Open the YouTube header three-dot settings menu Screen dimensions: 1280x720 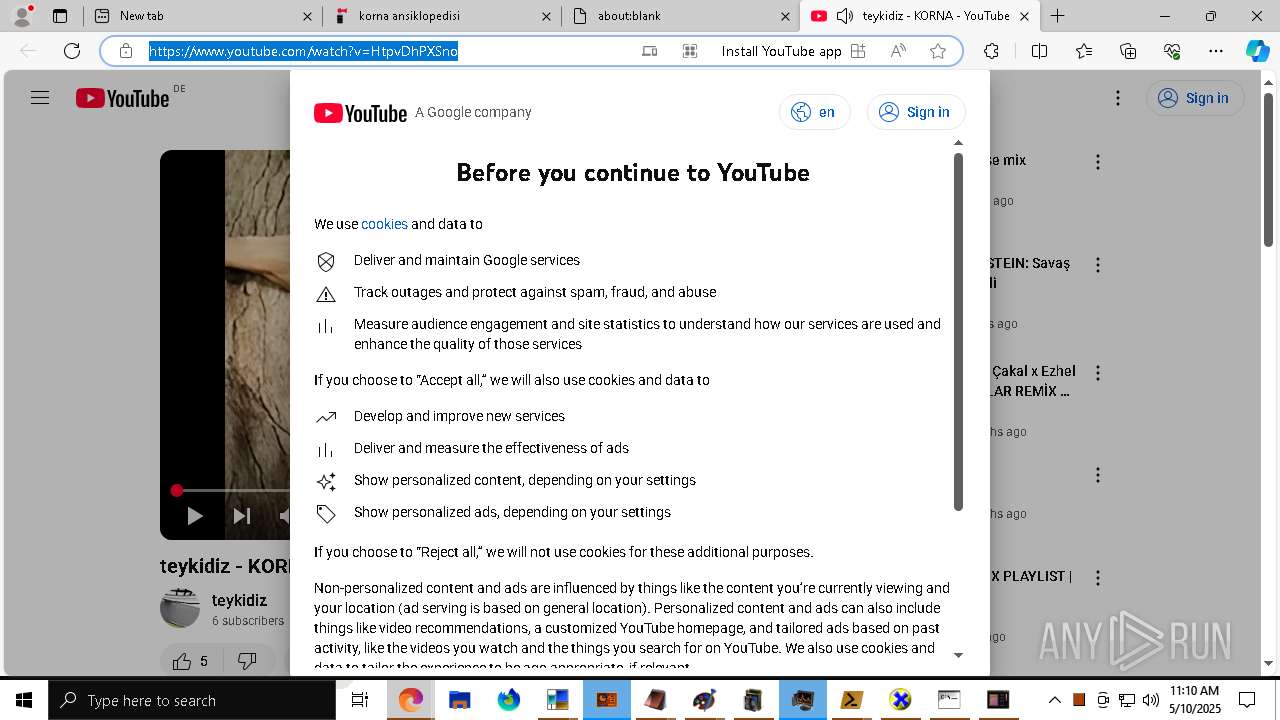pyautogui.click(x=1118, y=98)
